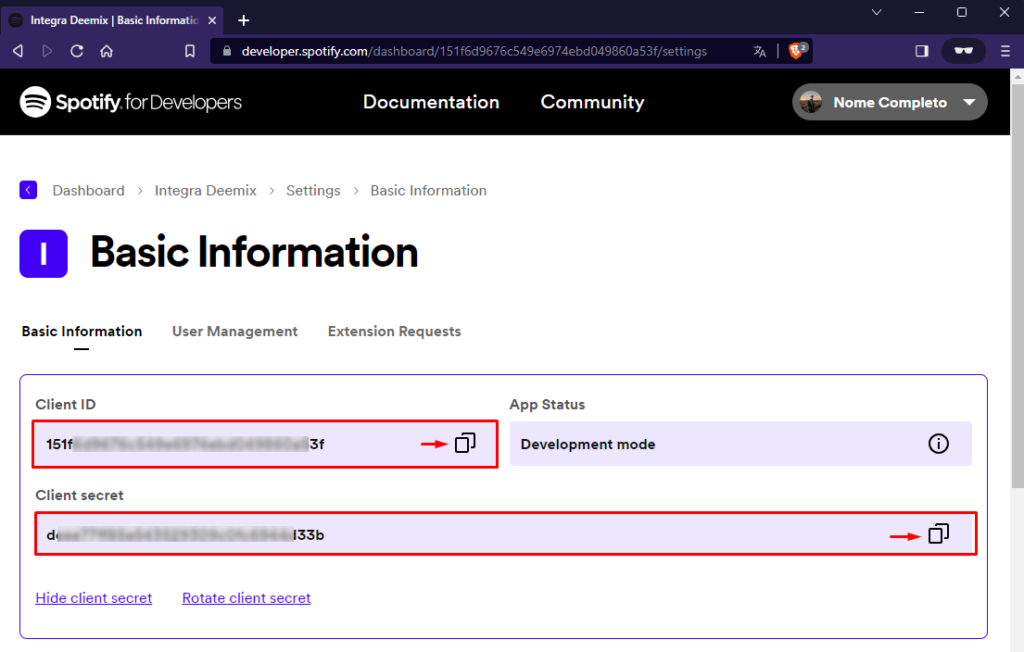
Task: Show the tab search dropdown chevron
Action: 876,12
